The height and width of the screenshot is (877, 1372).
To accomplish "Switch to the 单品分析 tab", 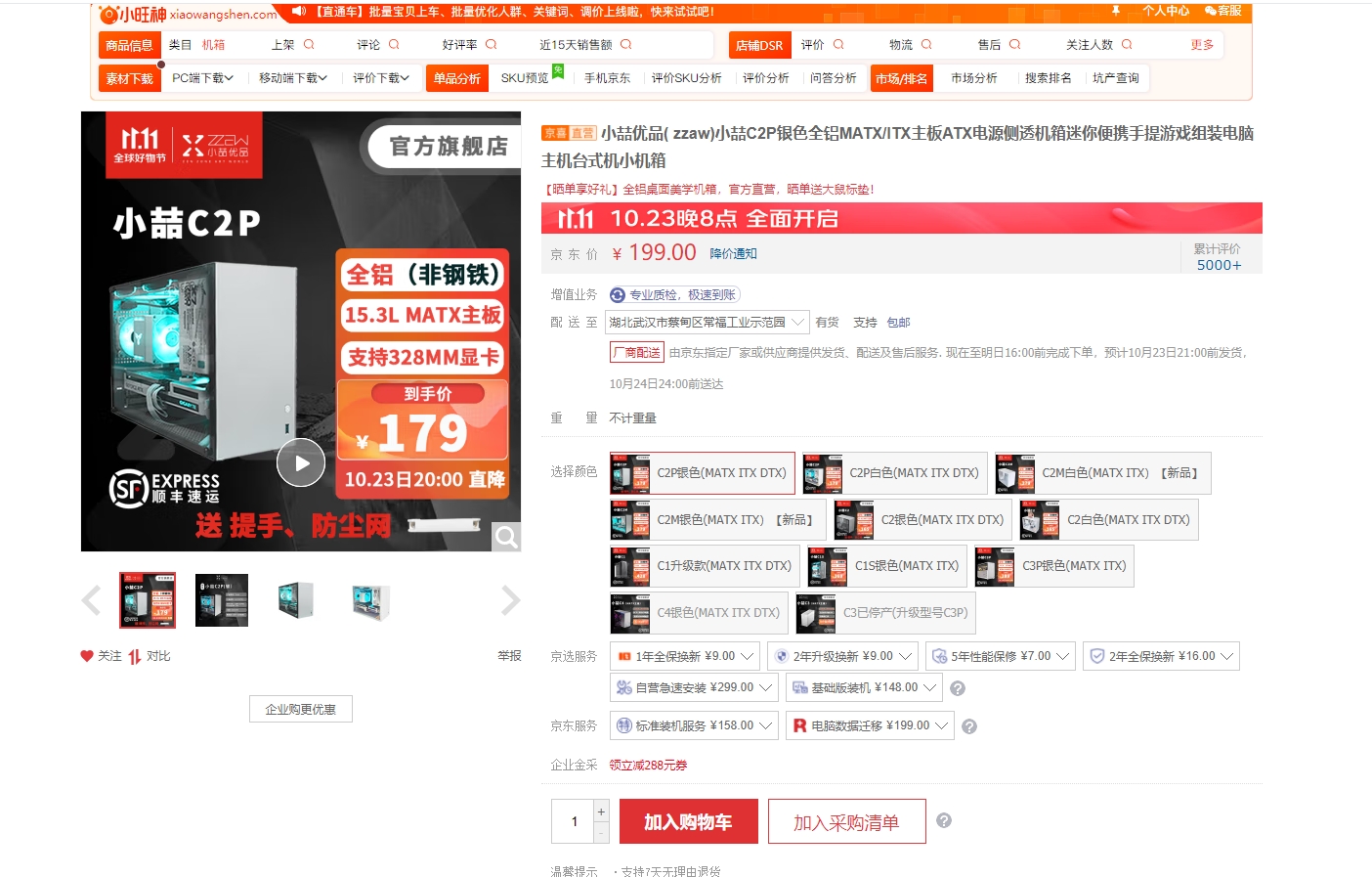I will click(x=456, y=77).
